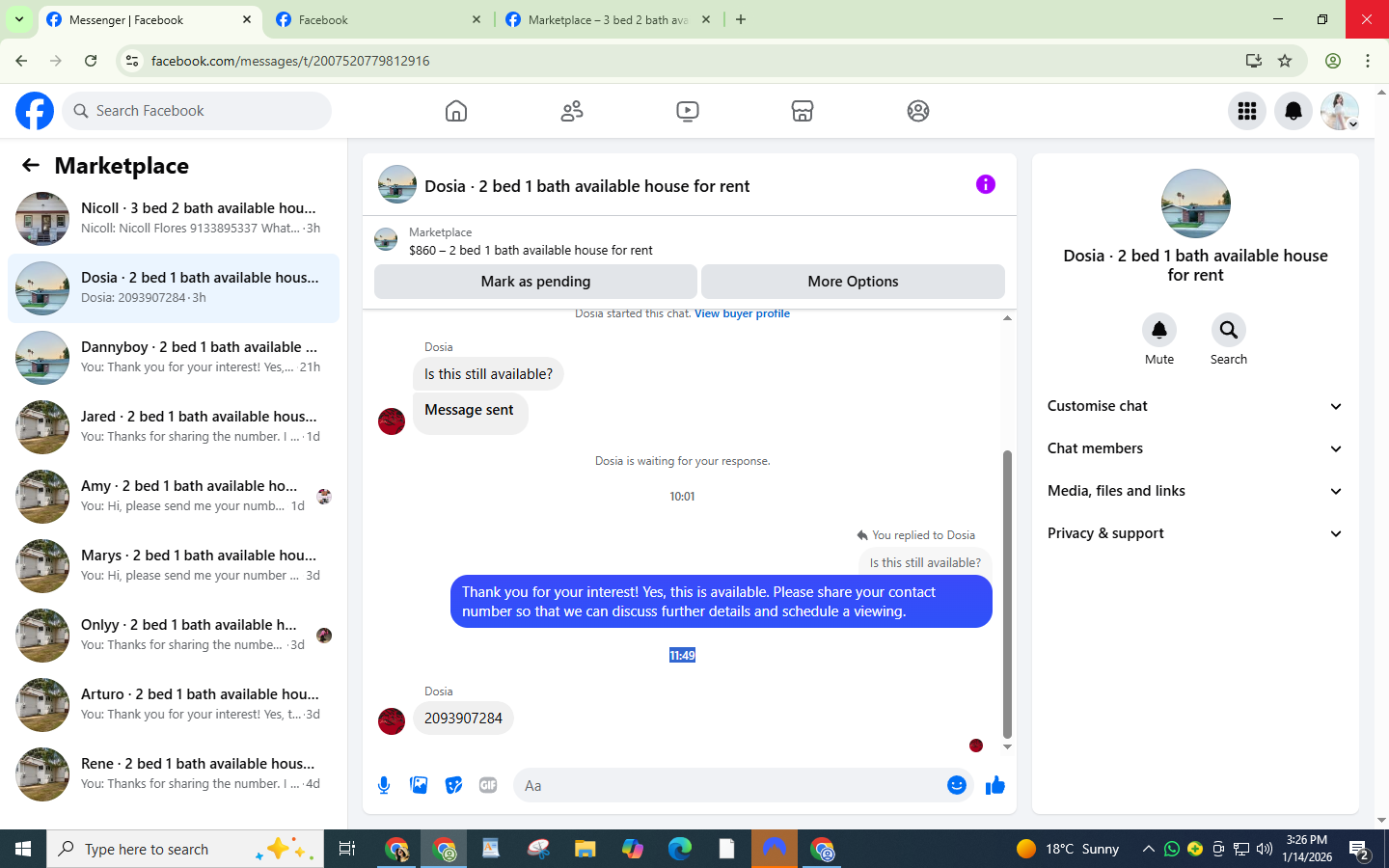Choose a sticker icon
The width and height of the screenshot is (1389, 868).
453,785
